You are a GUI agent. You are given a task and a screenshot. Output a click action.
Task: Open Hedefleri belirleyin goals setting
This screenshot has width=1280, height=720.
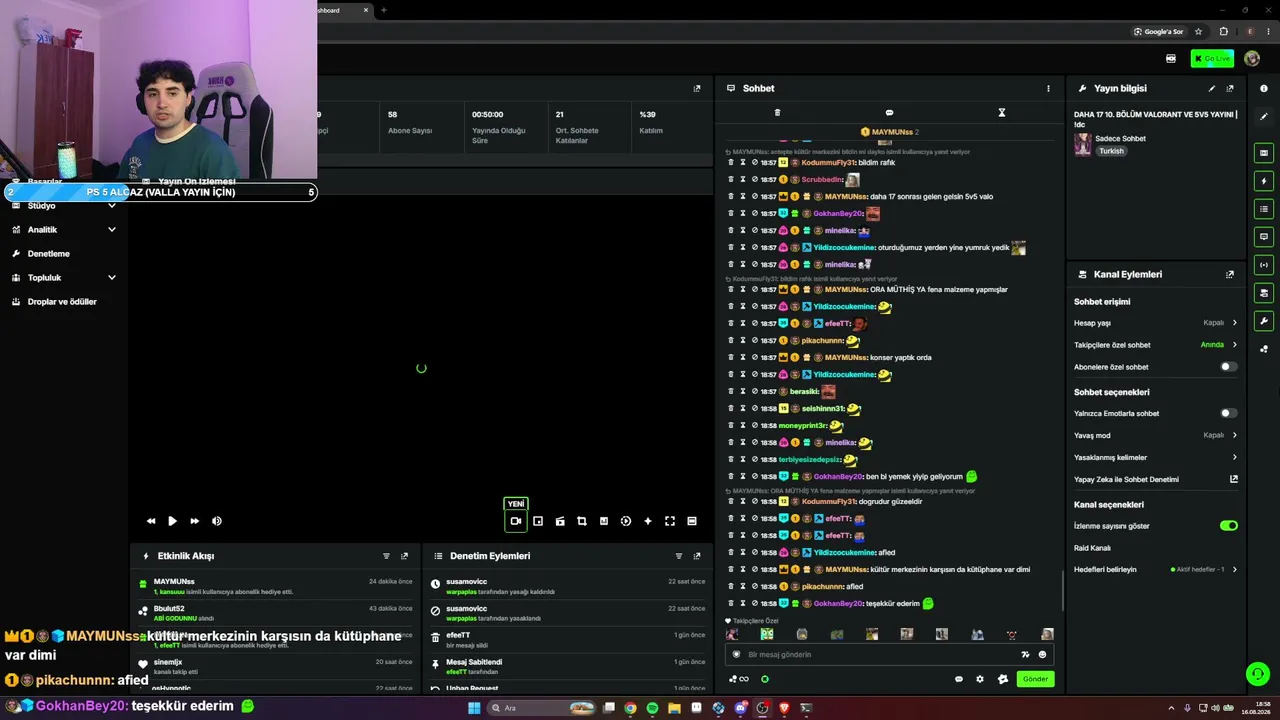tap(1156, 569)
